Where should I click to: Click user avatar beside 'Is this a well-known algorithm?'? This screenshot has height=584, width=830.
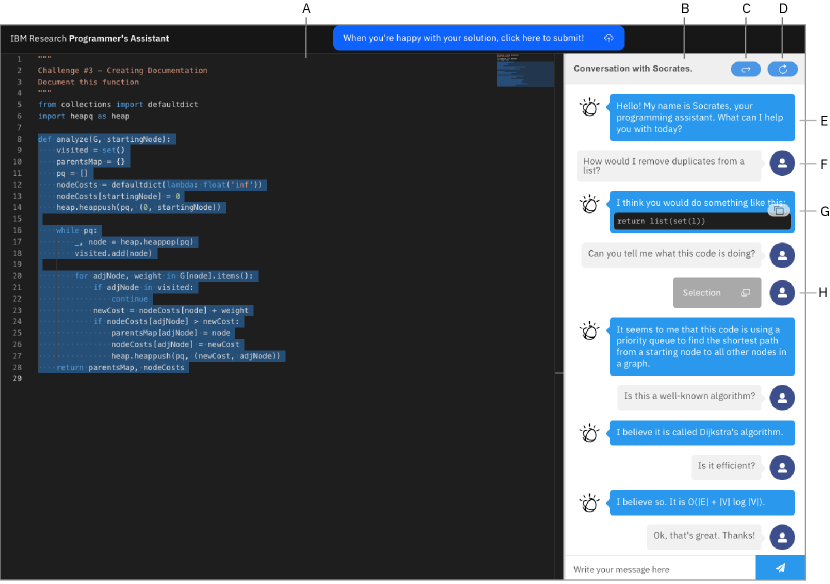(x=782, y=398)
